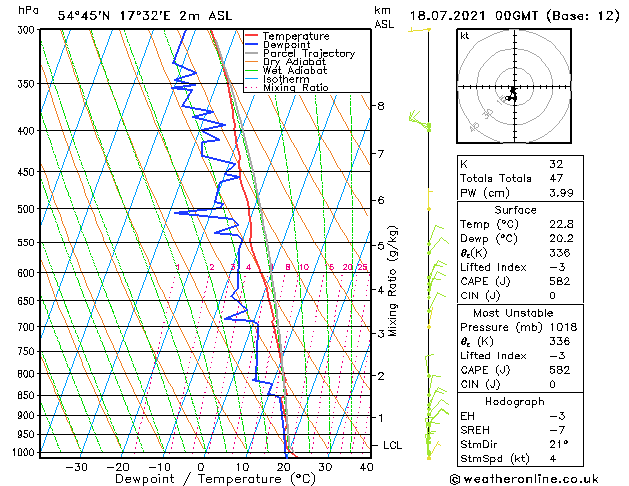Click the 'StmDir' value '21°'
629x486 pixels.
(559, 445)
